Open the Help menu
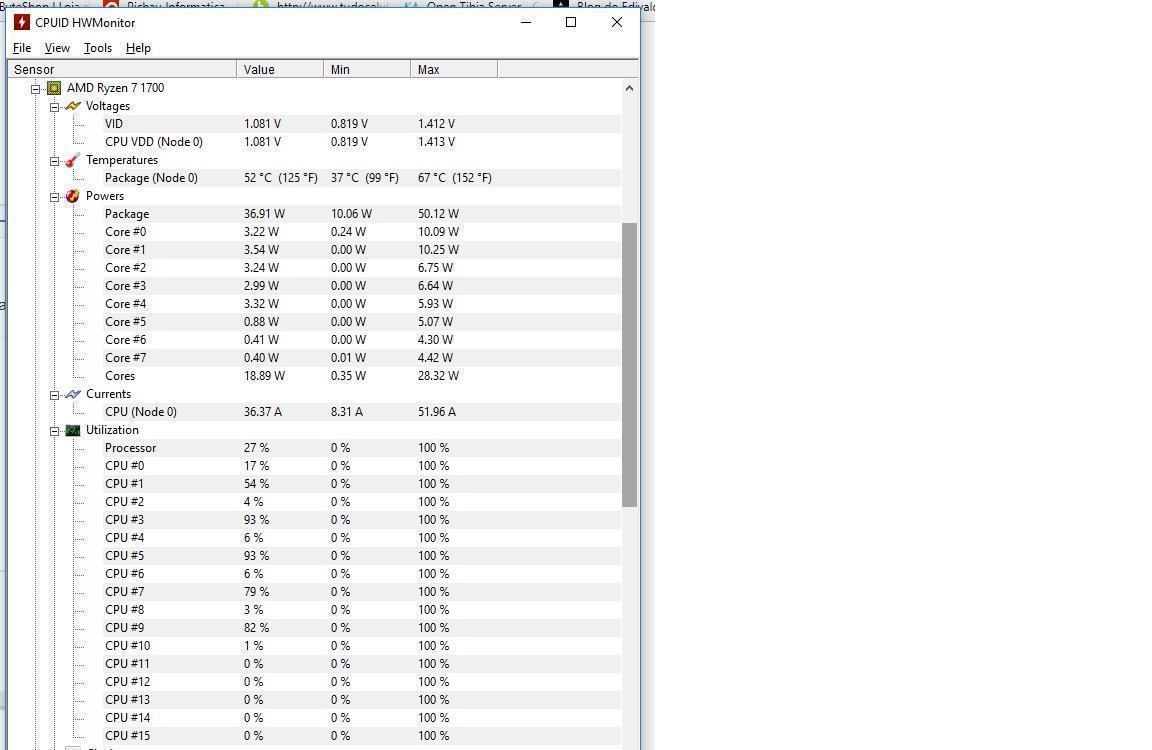This screenshot has height=750, width=1152. 138,48
